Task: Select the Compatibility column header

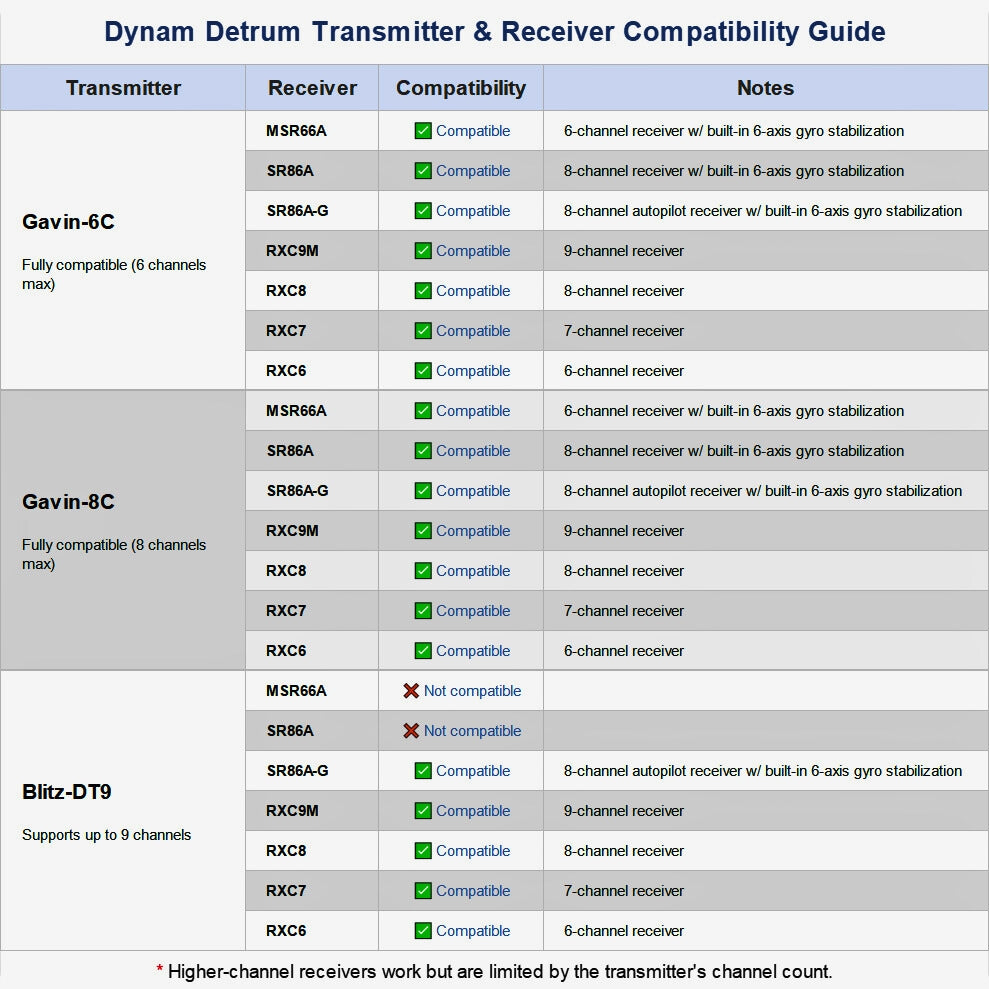Action: click(460, 88)
